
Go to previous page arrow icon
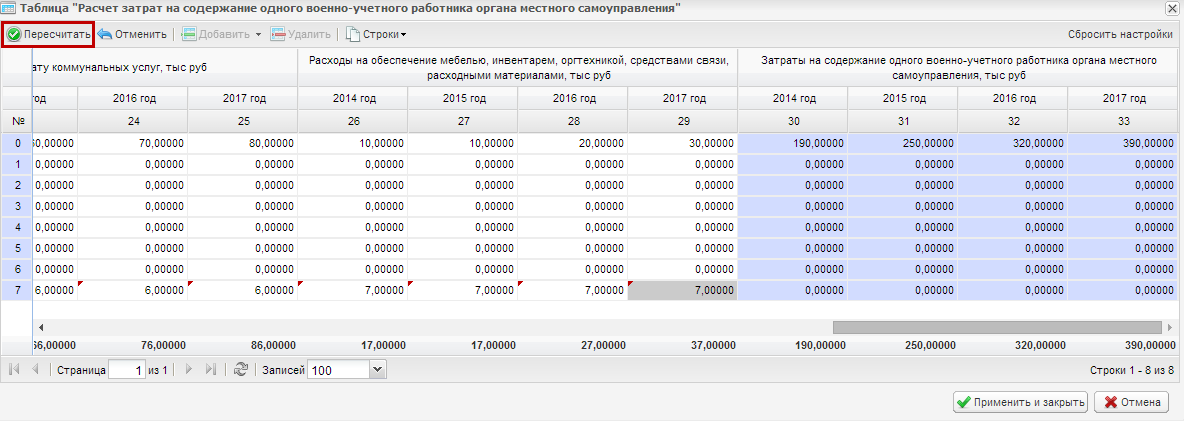[x=35, y=370]
